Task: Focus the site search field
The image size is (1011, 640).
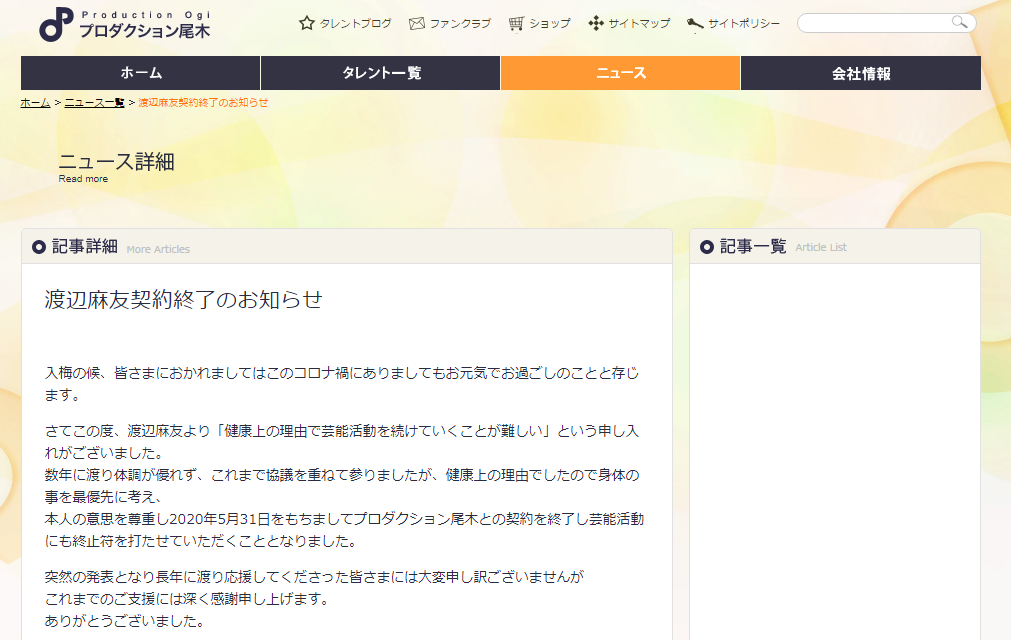Action: pyautogui.click(x=887, y=23)
